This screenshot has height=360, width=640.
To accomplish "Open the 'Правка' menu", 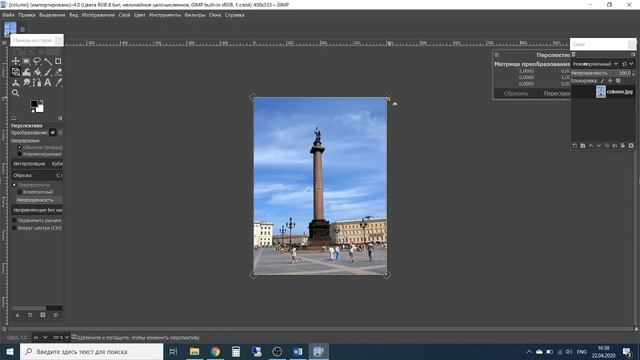I will click(27, 15).
